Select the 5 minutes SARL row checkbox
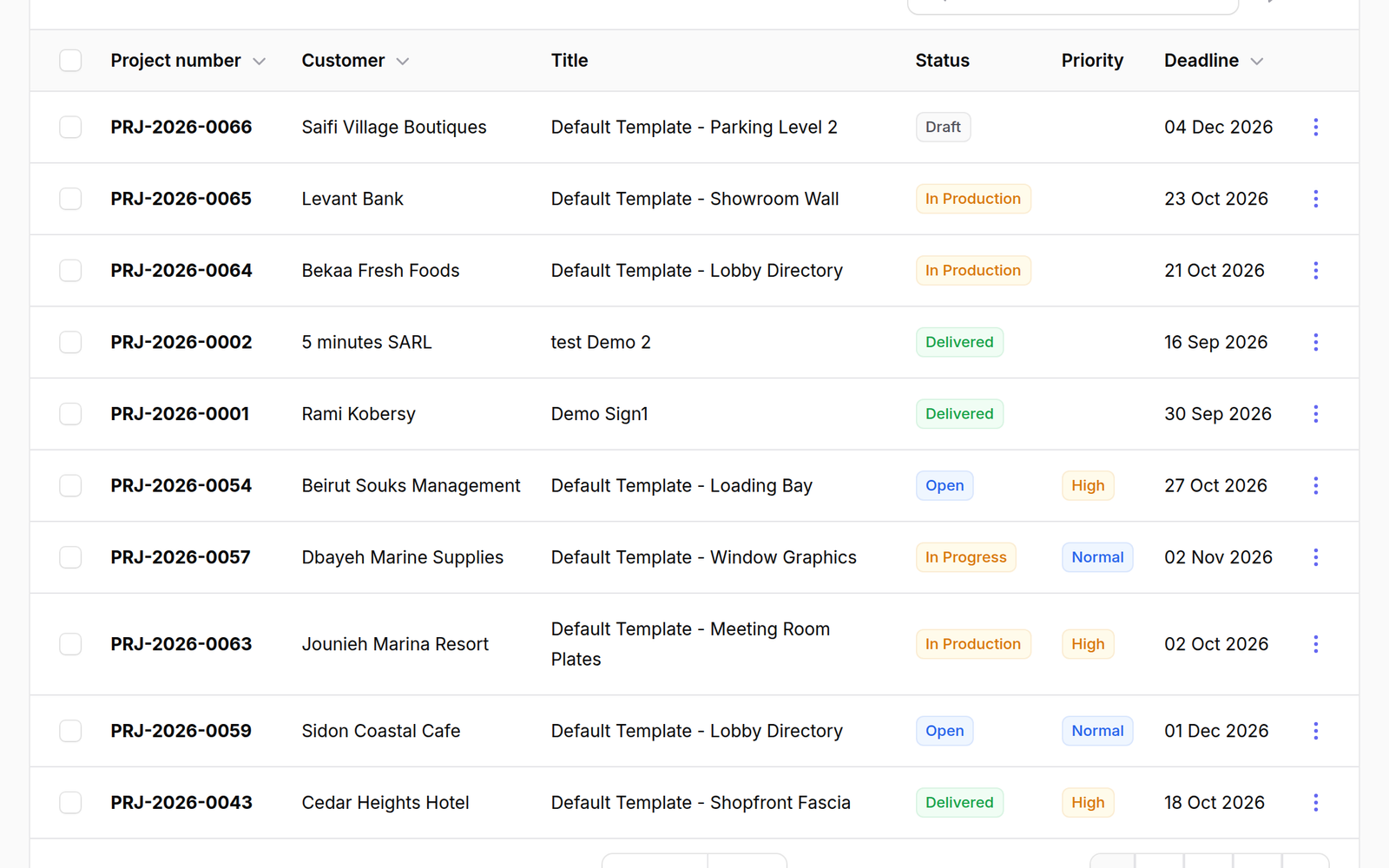 pyautogui.click(x=70, y=342)
